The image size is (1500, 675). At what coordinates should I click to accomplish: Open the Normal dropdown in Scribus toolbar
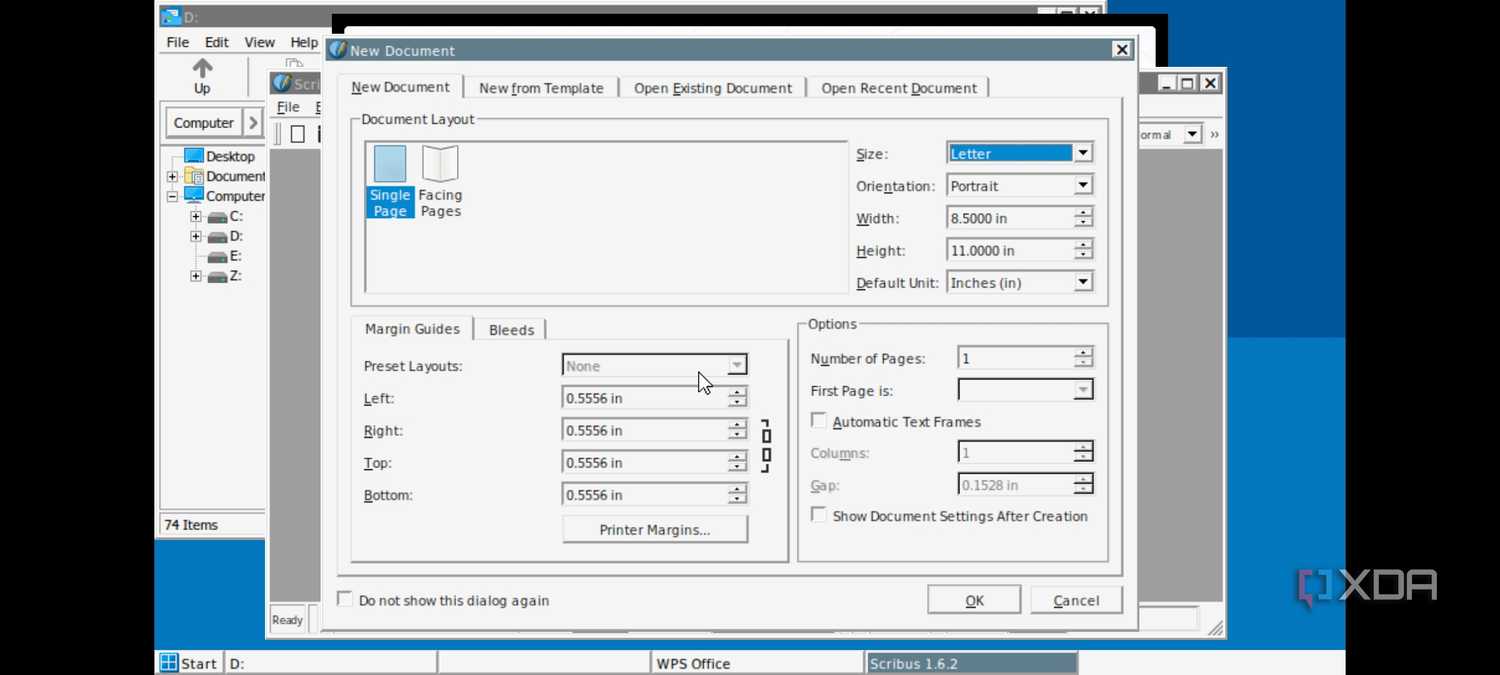click(x=1192, y=134)
